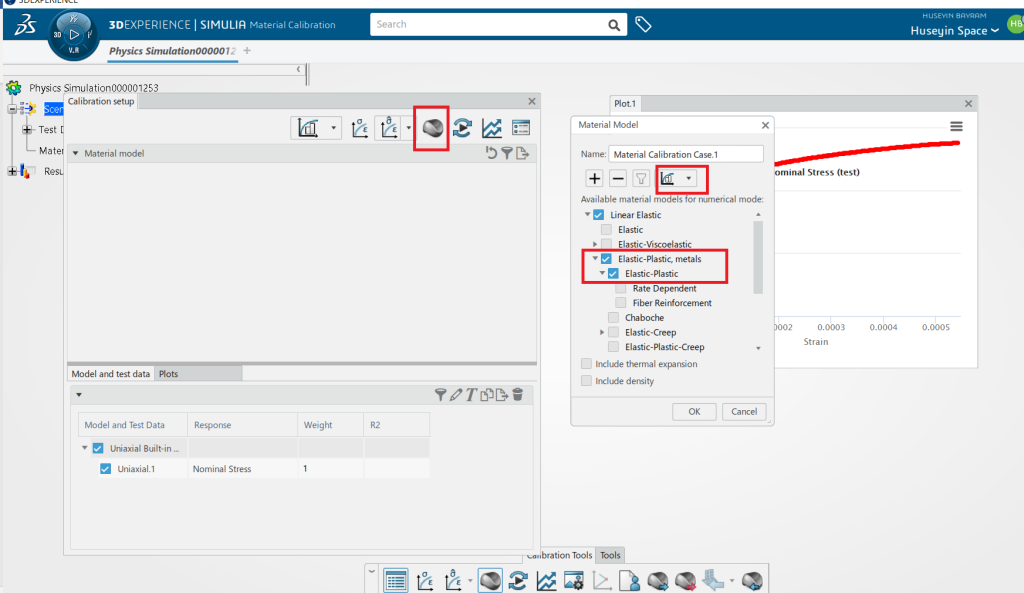Open the line chart plots icon in Calibration setup
This screenshot has height=593, width=1024.
click(x=491, y=128)
